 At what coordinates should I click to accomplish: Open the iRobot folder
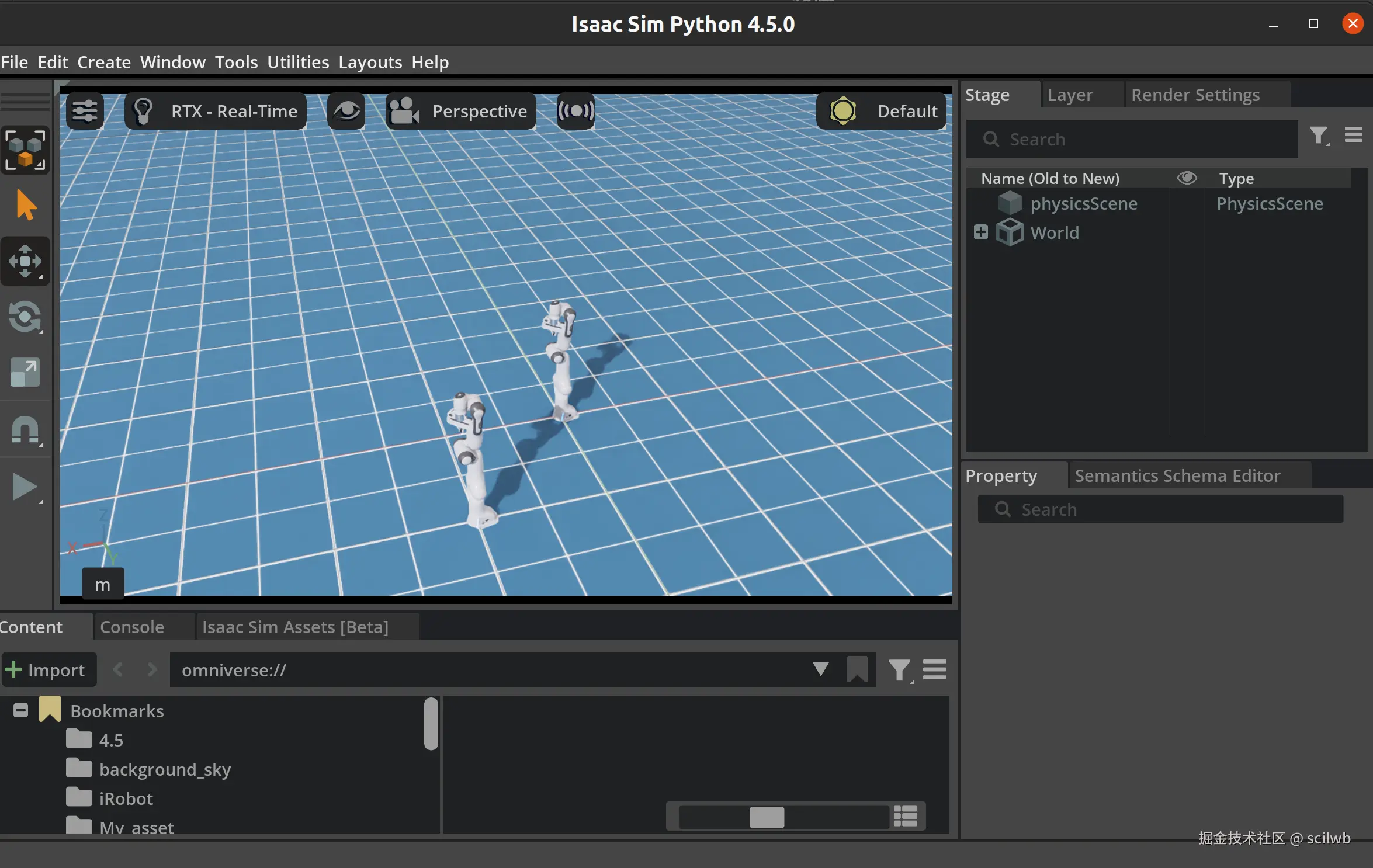[x=126, y=798]
